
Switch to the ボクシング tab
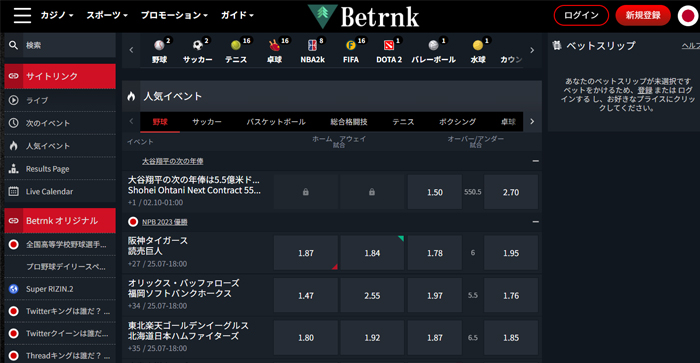coord(457,122)
